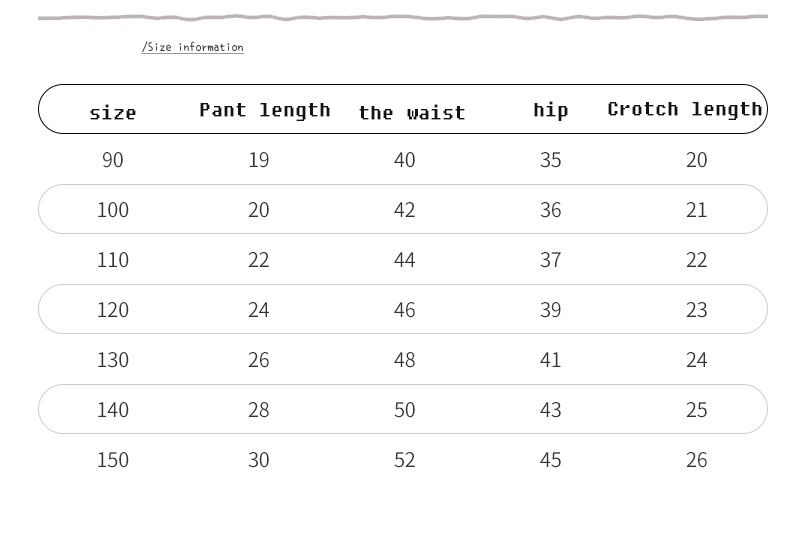
Task: Click pant length 28 in size 140 row
Action: pos(259,410)
